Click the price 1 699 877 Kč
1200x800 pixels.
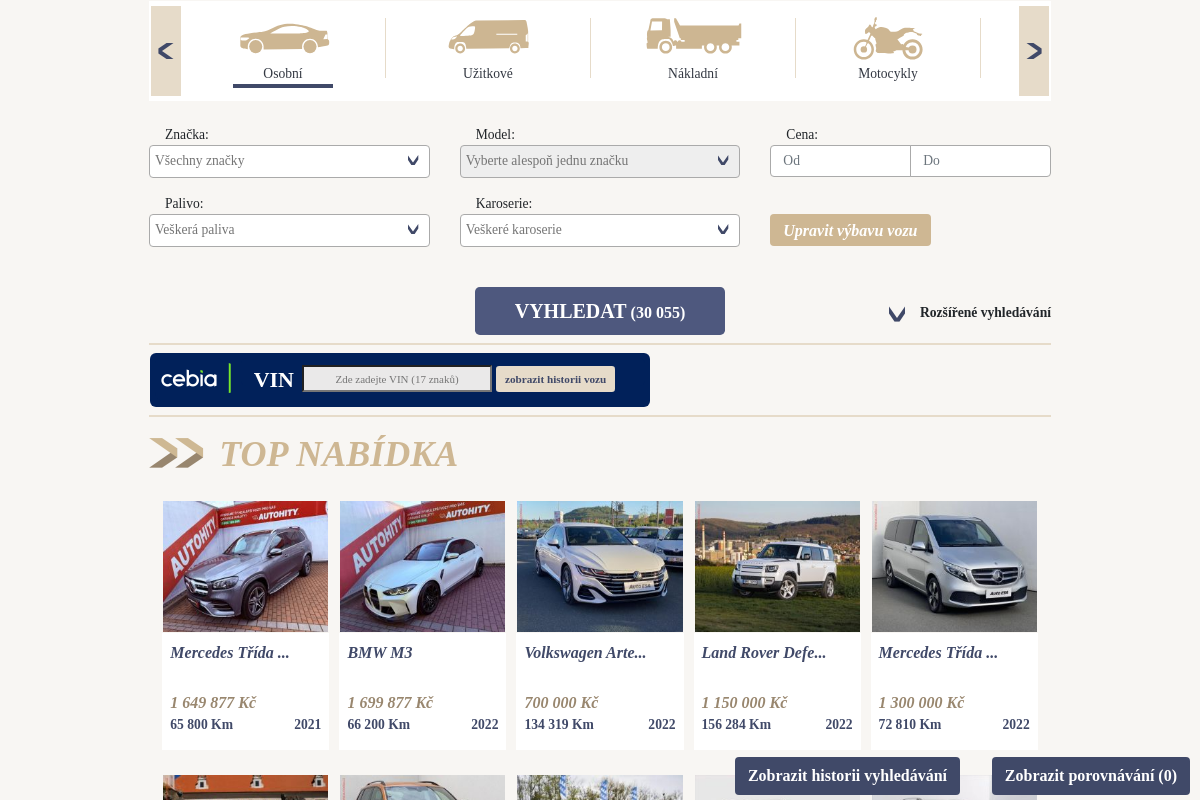[x=390, y=703]
